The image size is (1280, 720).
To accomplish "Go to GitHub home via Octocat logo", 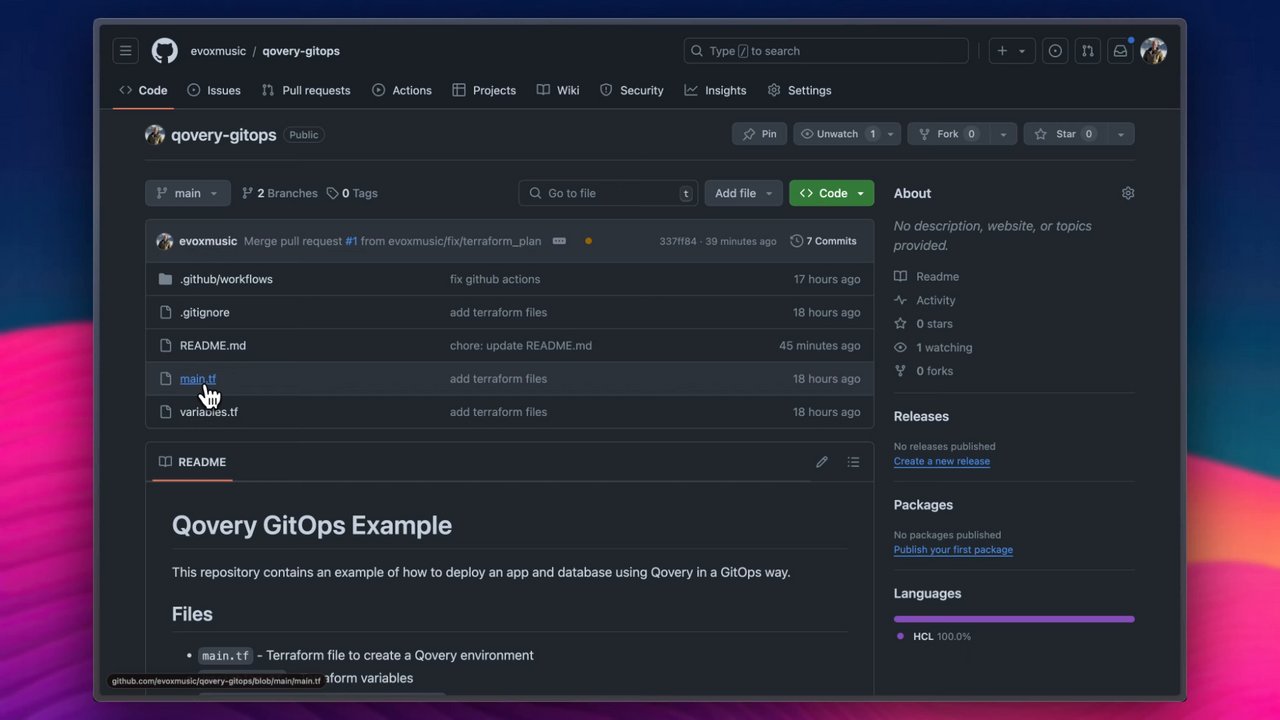I will (164, 51).
